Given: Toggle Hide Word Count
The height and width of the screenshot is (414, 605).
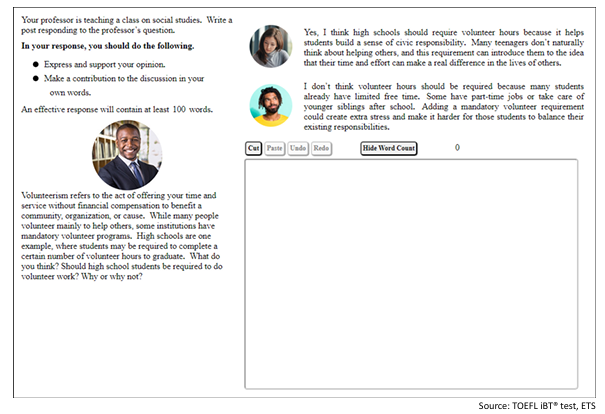Looking at the screenshot, I should pyautogui.click(x=388, y=148).
